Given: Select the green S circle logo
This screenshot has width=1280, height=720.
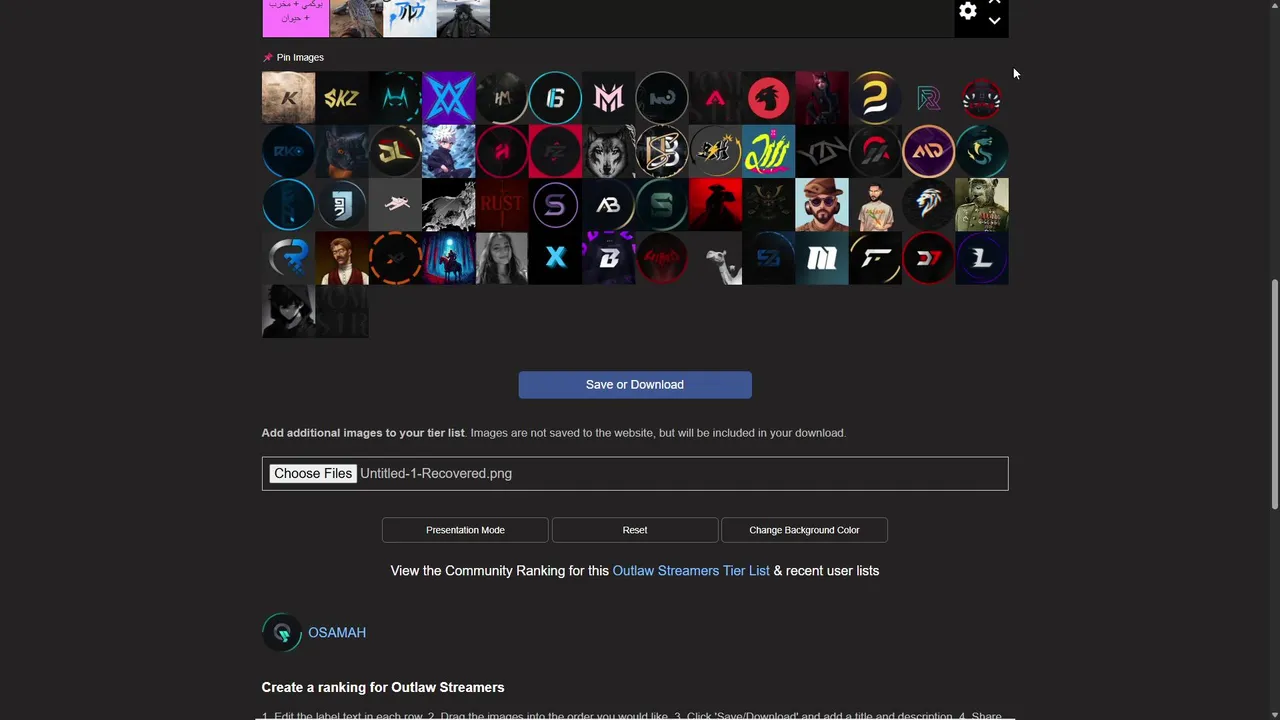Looking at the screenshot, I should [662, 204].
